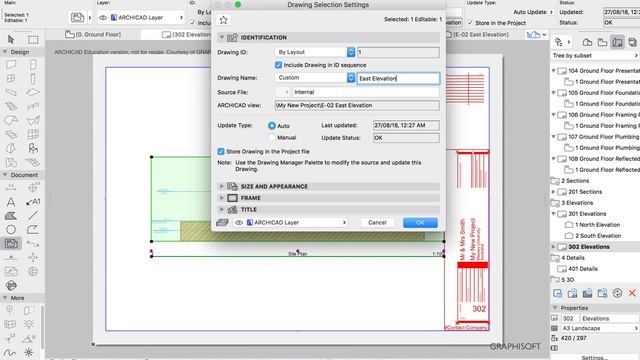Click red delete X in Navigator
This screenshot has width=640, height=360.
point(632,293)
